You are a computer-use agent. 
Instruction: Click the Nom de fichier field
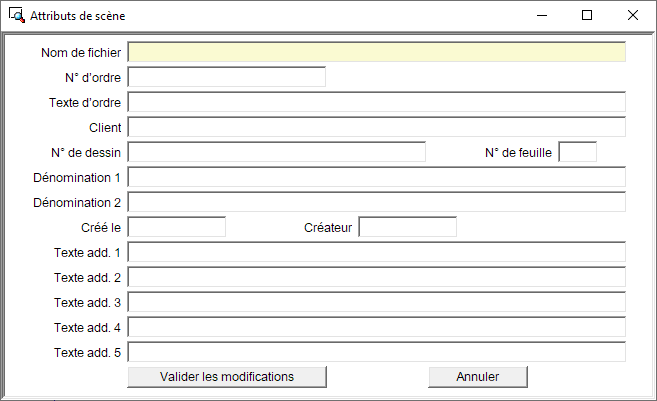pyautogui.click(x=376, y=52)
